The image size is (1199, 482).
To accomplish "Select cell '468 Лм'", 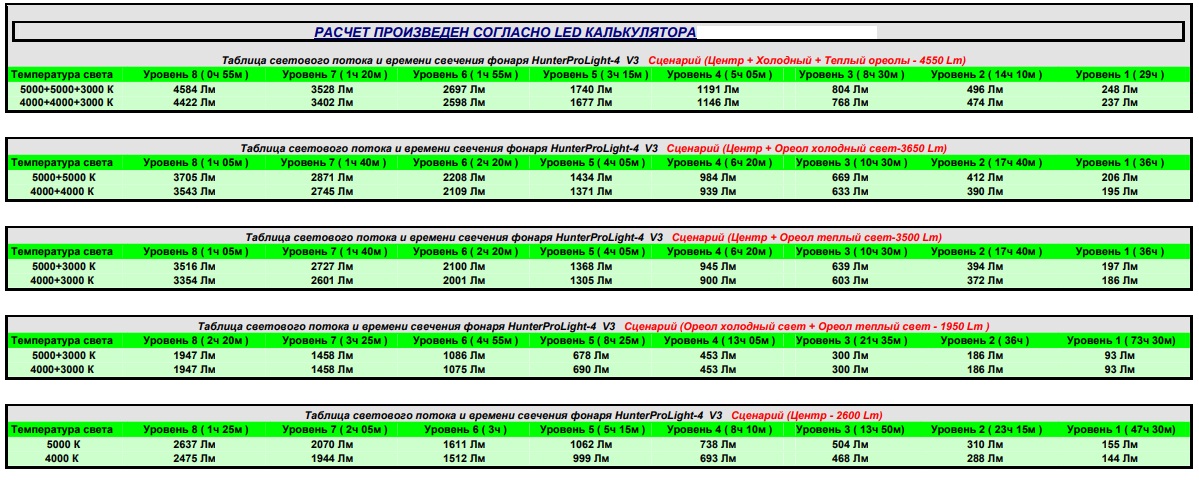I will pos(851,458).
